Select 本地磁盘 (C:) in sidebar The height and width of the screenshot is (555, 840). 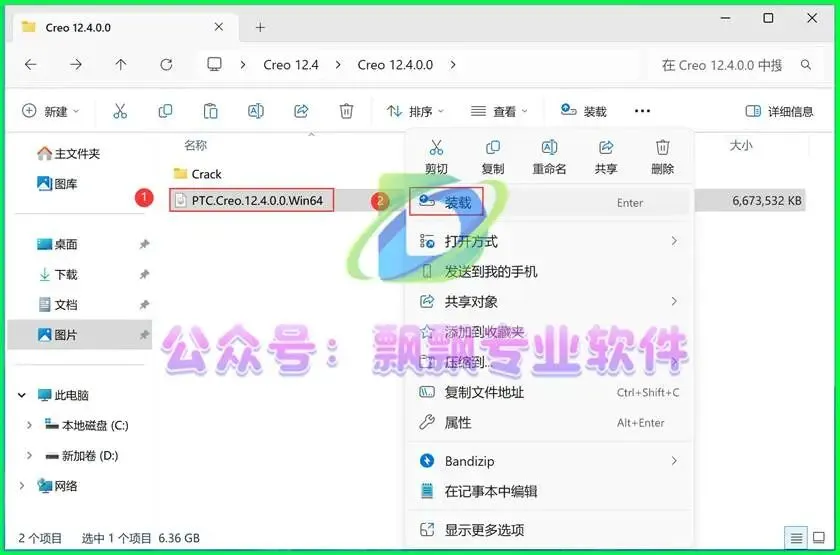coord(87,425)
